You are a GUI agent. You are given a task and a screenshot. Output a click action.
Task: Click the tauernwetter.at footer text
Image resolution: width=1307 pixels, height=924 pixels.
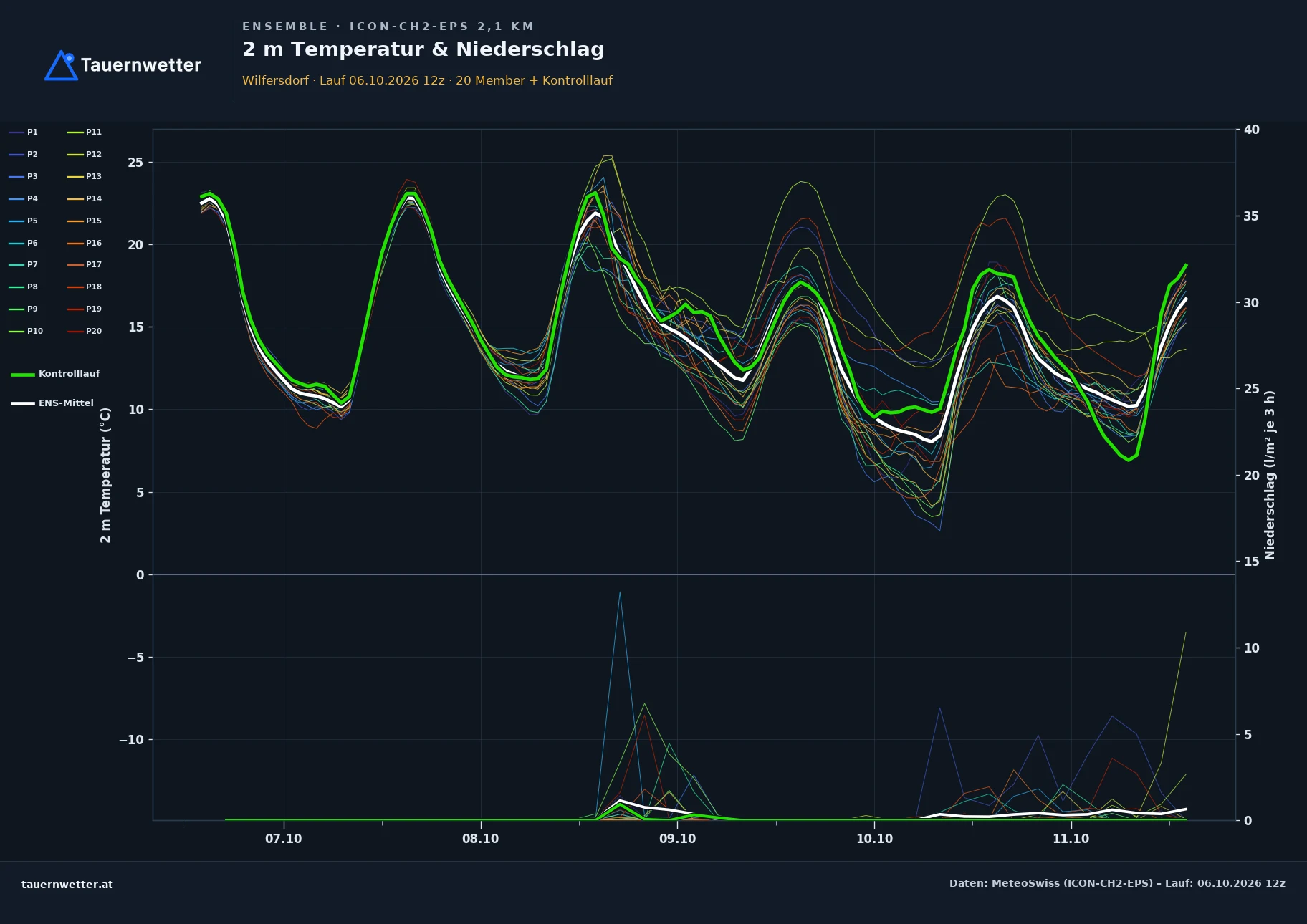click(x=67, y=885)
